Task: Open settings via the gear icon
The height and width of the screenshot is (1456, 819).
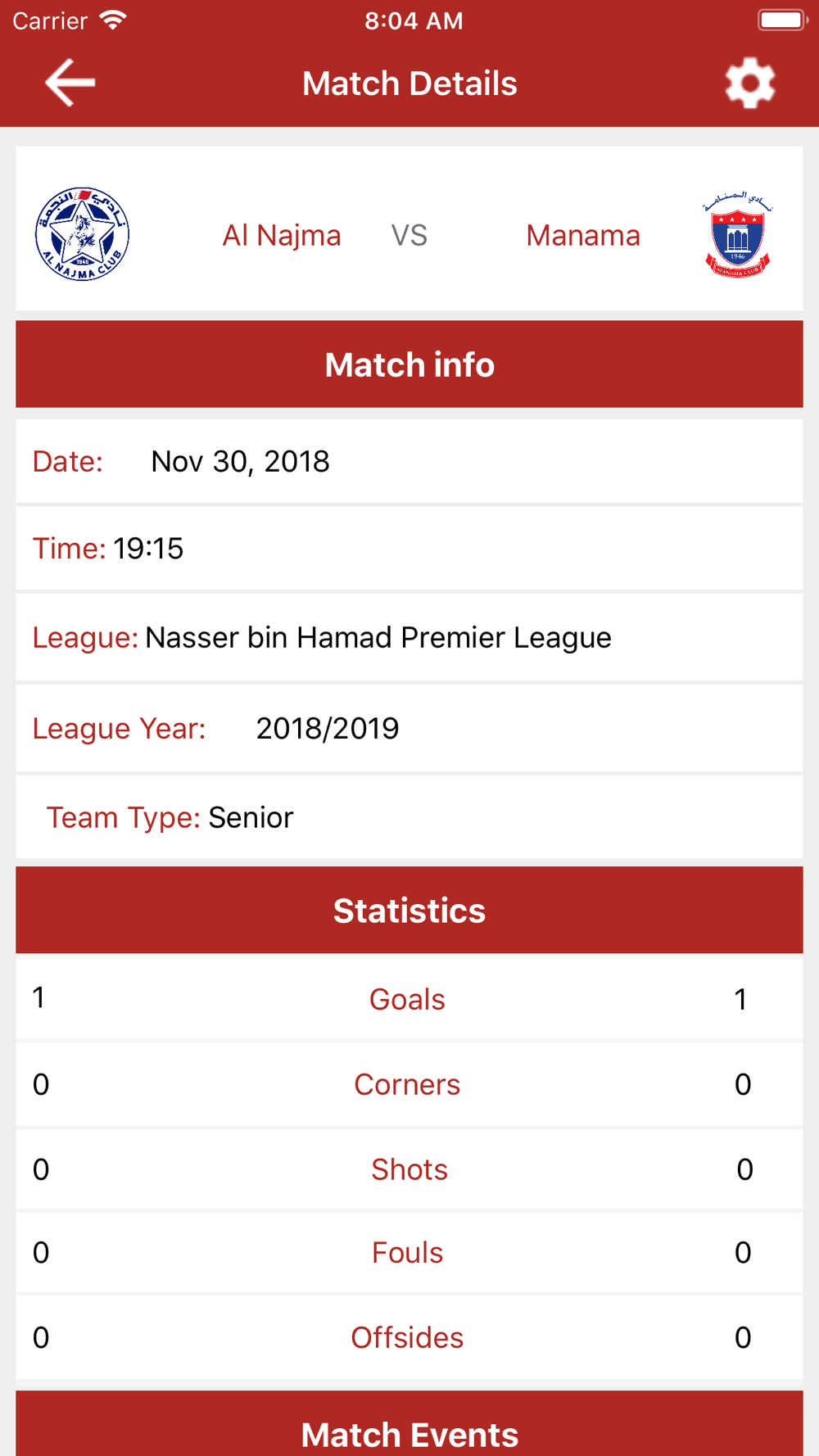Action: (x=749, y=83)
